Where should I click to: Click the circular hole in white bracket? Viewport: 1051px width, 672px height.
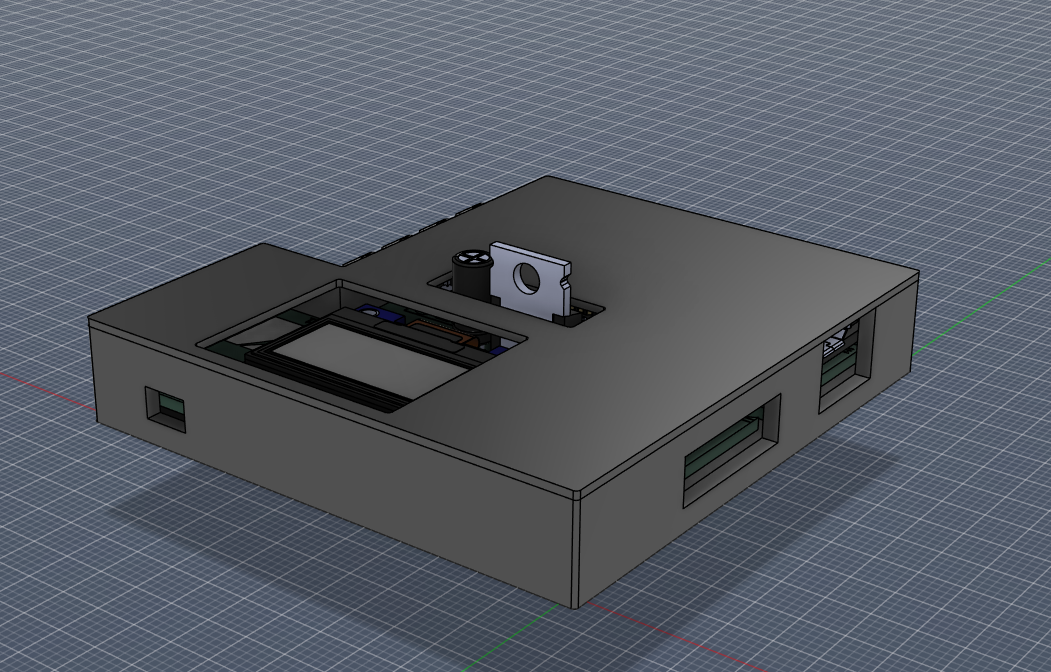coord(524,280)
